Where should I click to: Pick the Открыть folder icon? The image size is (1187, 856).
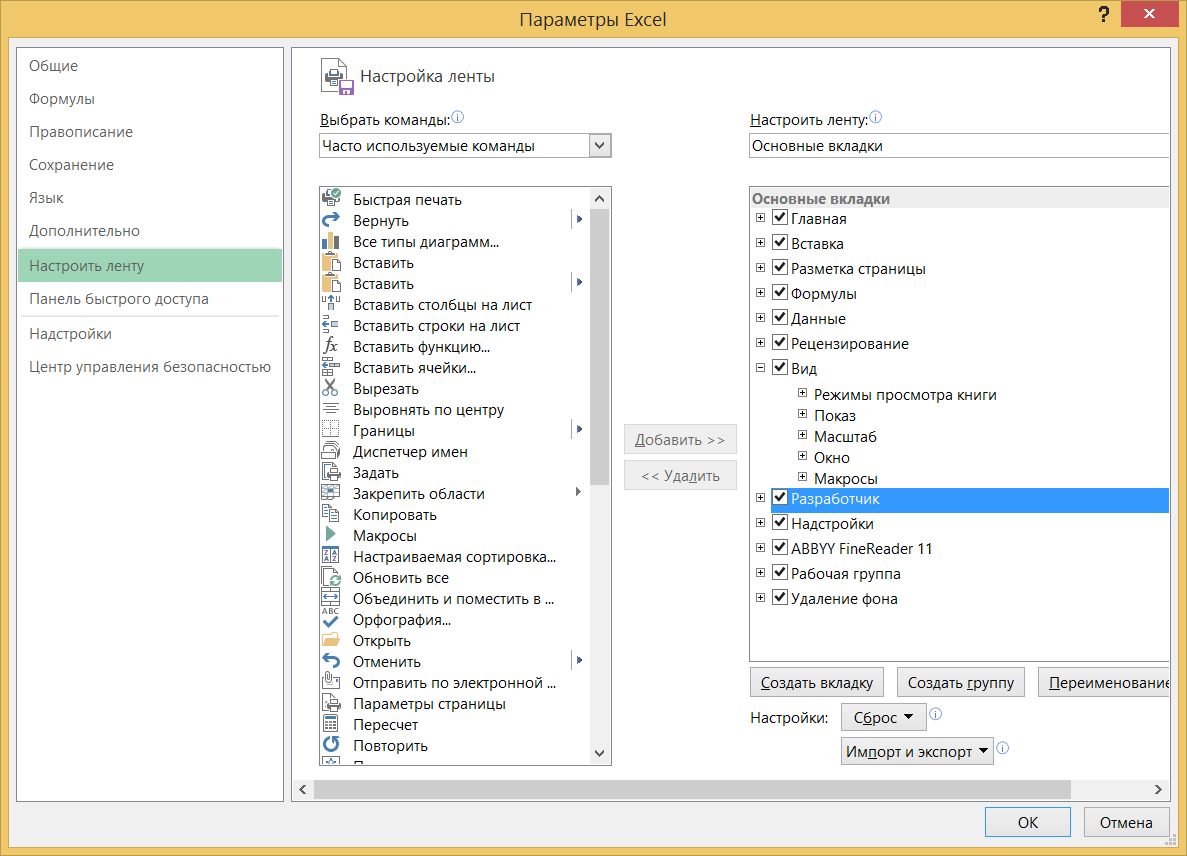point(331,640)
